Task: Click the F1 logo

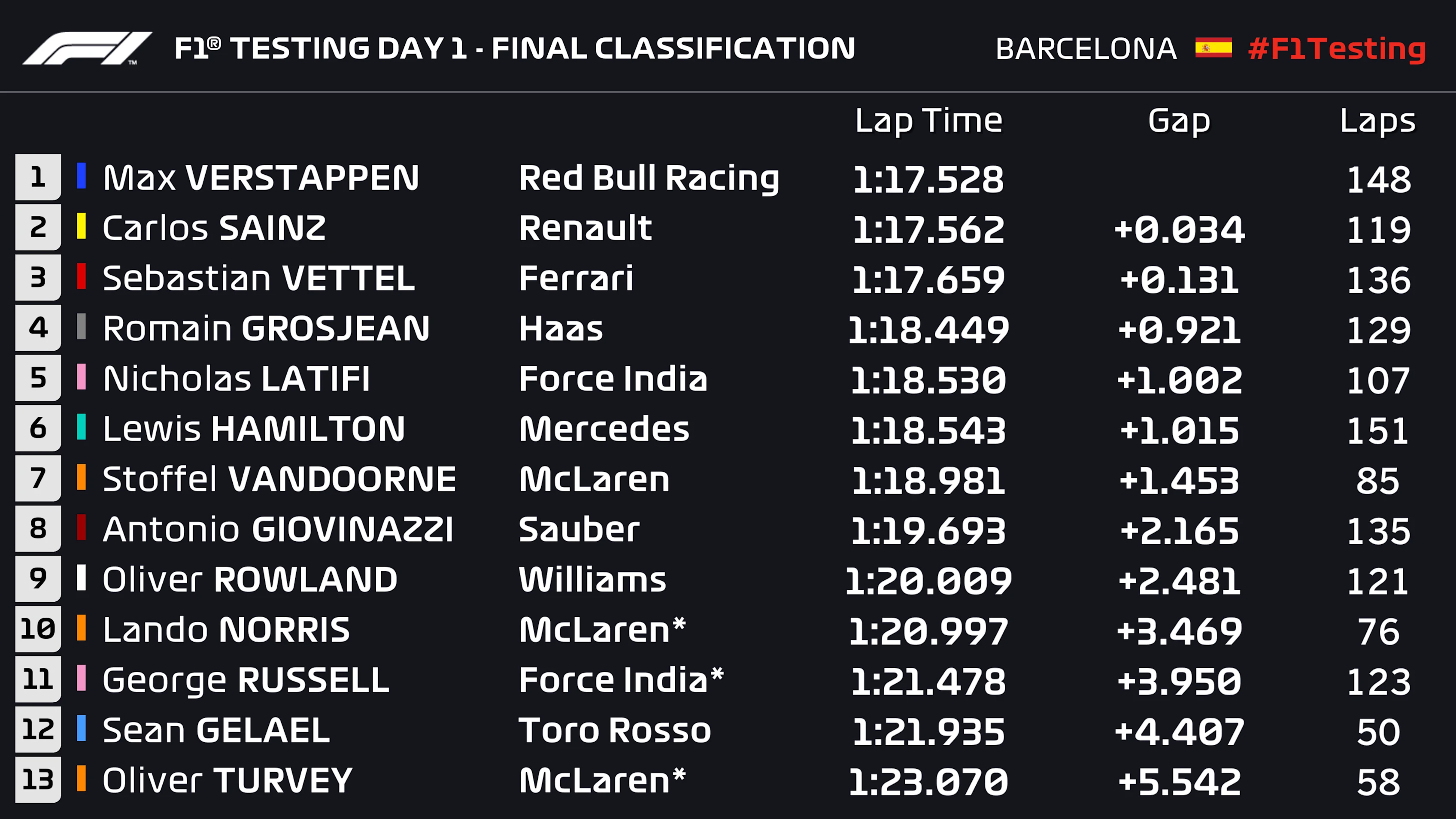Action: click(x=86, y=48)
